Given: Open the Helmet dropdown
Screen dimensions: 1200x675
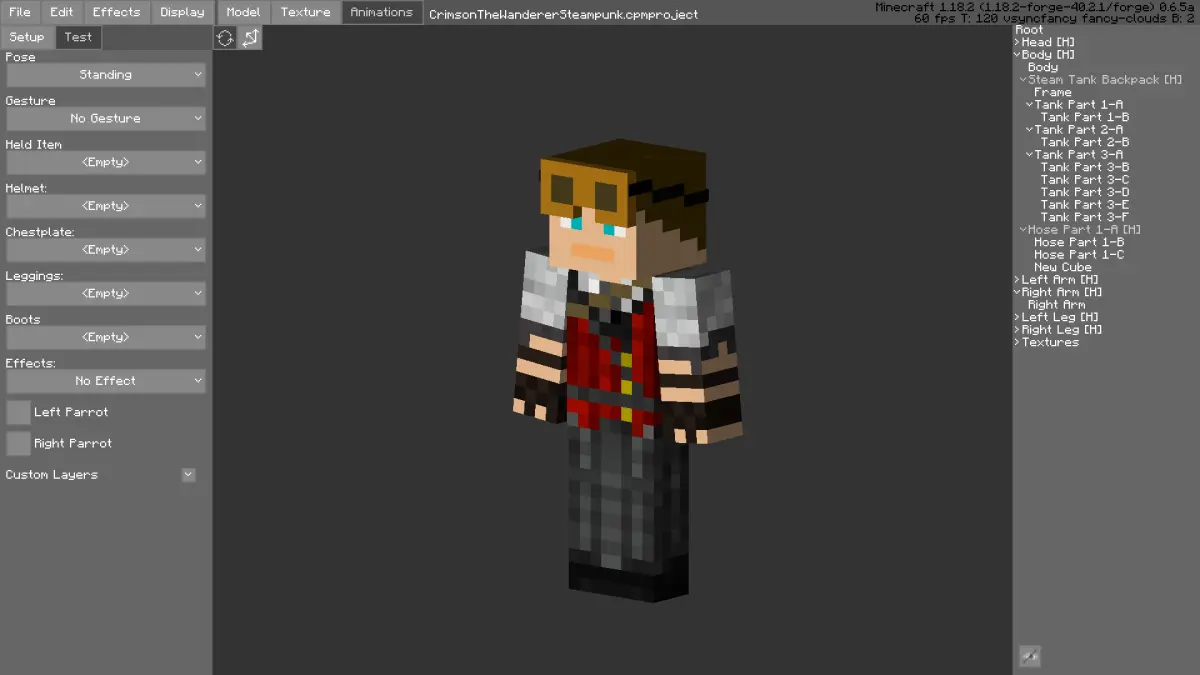Looking at the screenshot, I should coord(106,206).
